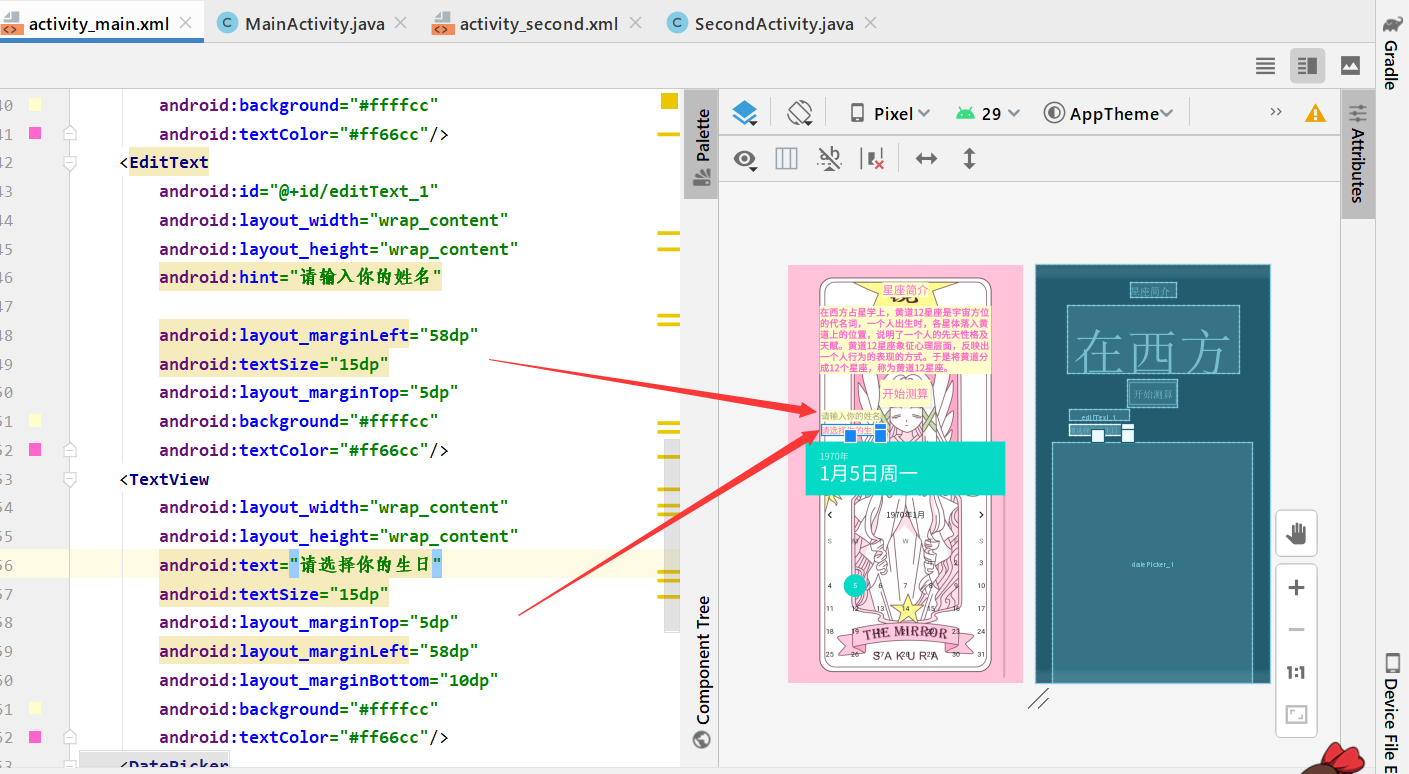Open the Design Surface layers selector
The width and height of the screenshot is (1409, 774).
tap(745, 113)
